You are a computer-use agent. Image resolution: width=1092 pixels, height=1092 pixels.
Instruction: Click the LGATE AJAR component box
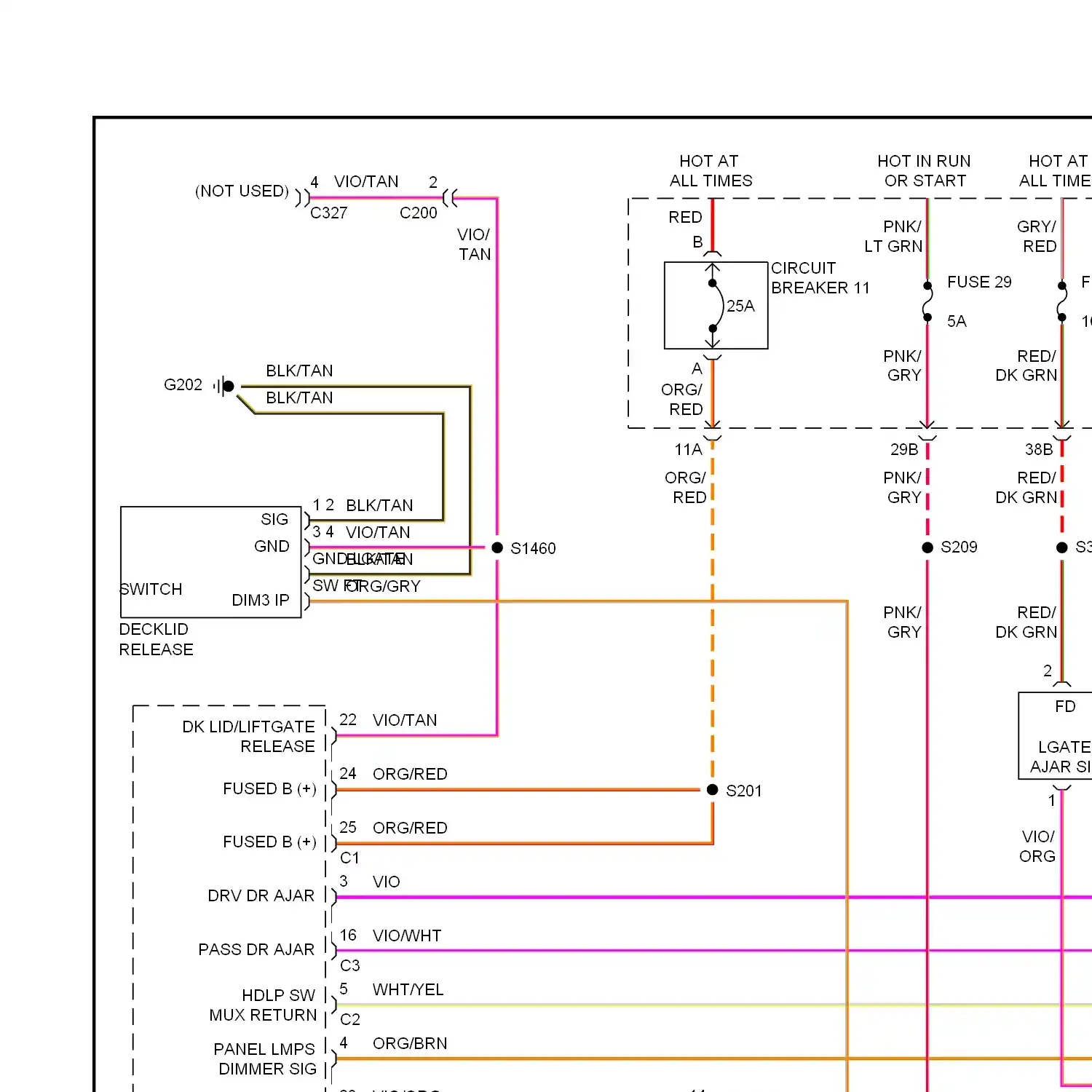point(1055,735)
